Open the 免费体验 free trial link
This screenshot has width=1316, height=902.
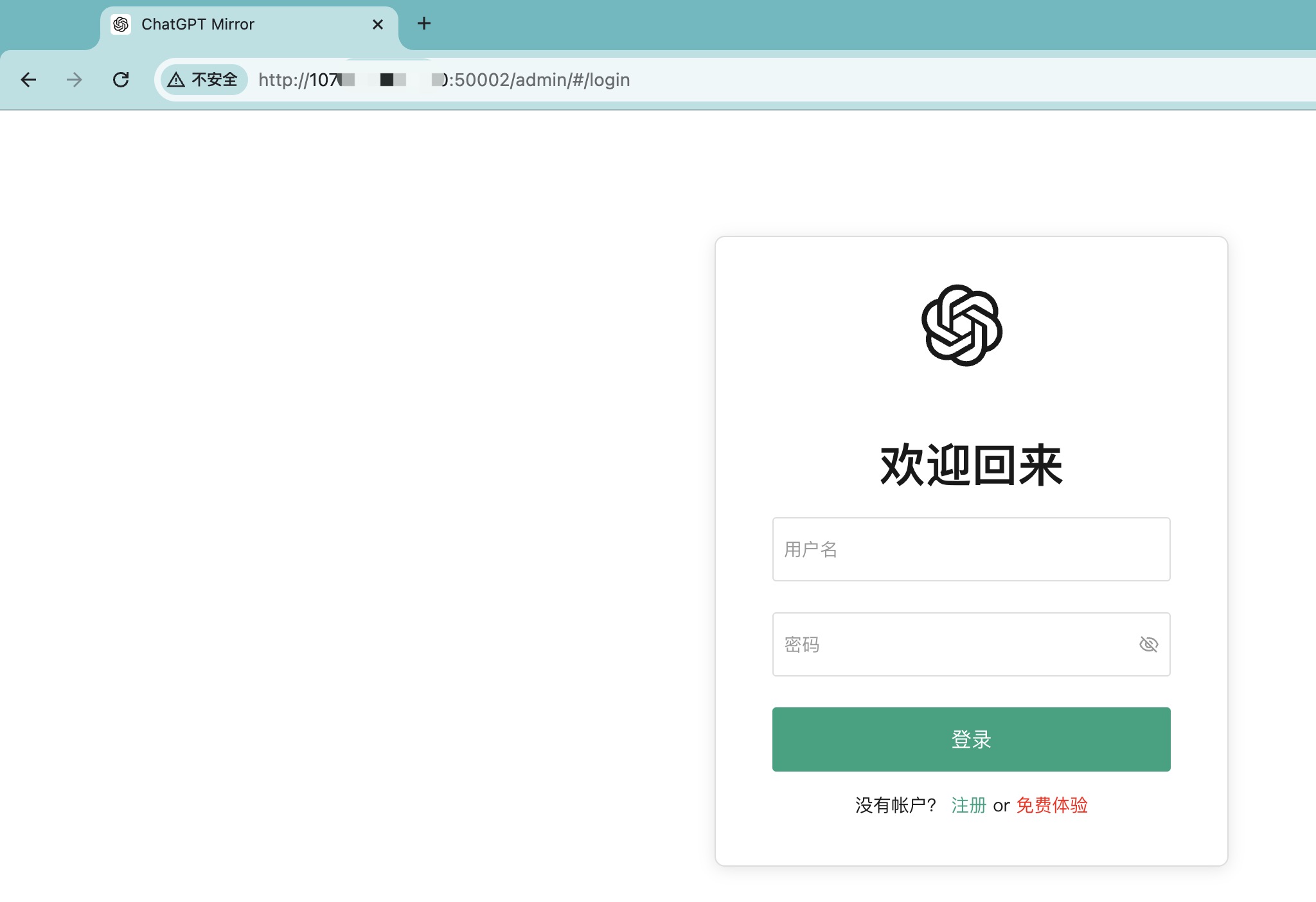1052,805
